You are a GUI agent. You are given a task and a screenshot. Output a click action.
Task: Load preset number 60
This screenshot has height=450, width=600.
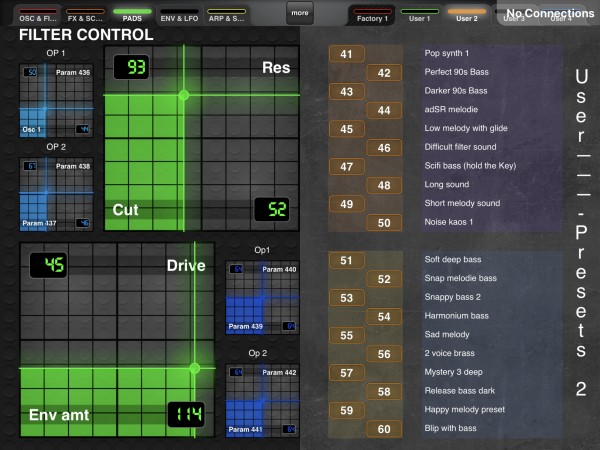pyautogui.click(x=384, y=429)
